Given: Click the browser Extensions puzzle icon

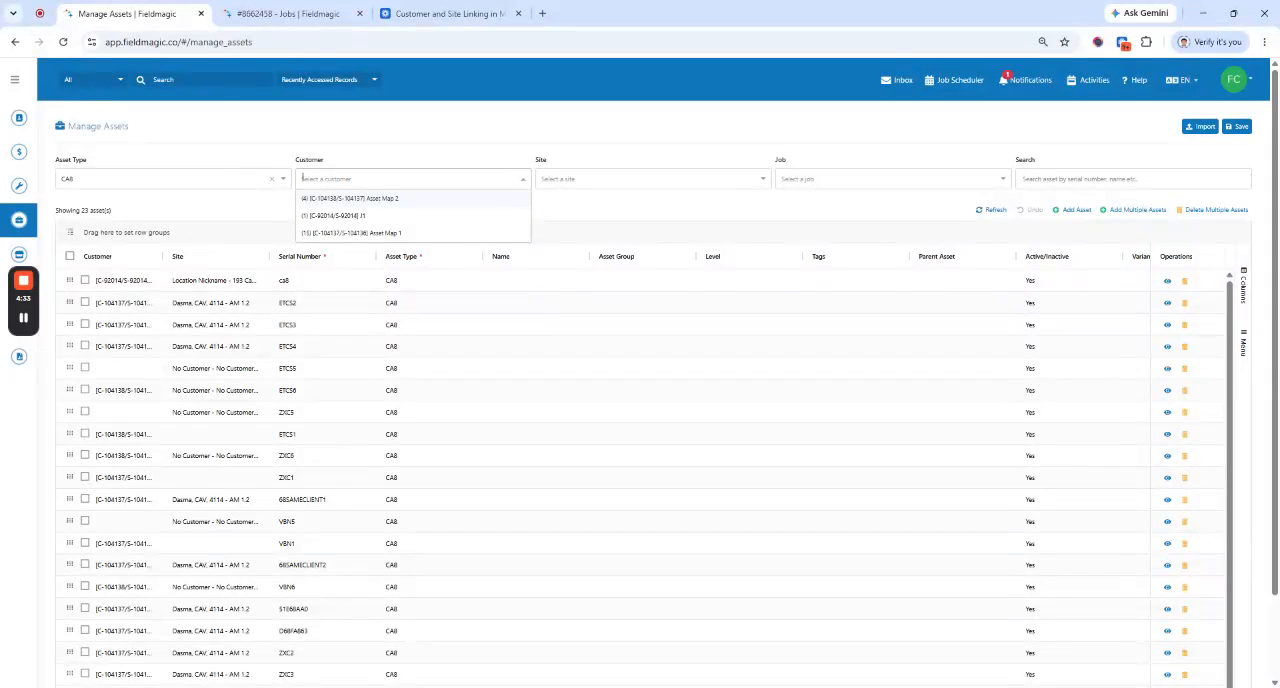Looking at the screenshot, I should (x=1146, y=42).
